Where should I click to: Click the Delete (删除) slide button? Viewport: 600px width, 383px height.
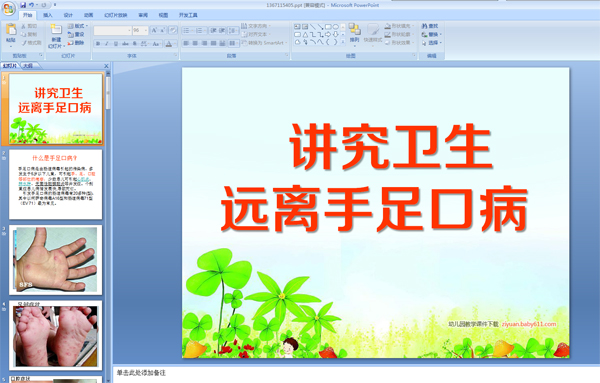tap(77, 43)
